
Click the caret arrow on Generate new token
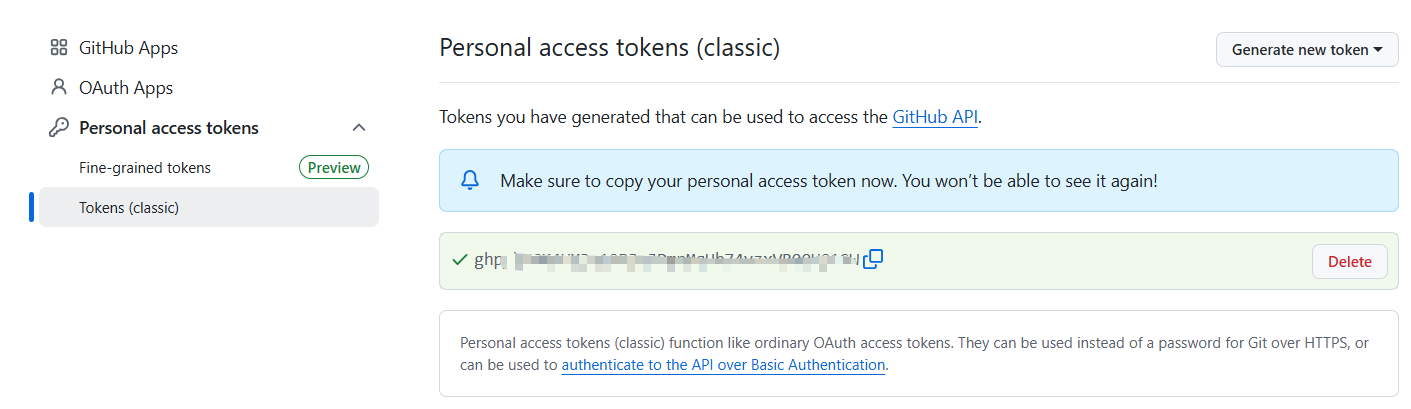point(1378,50)
